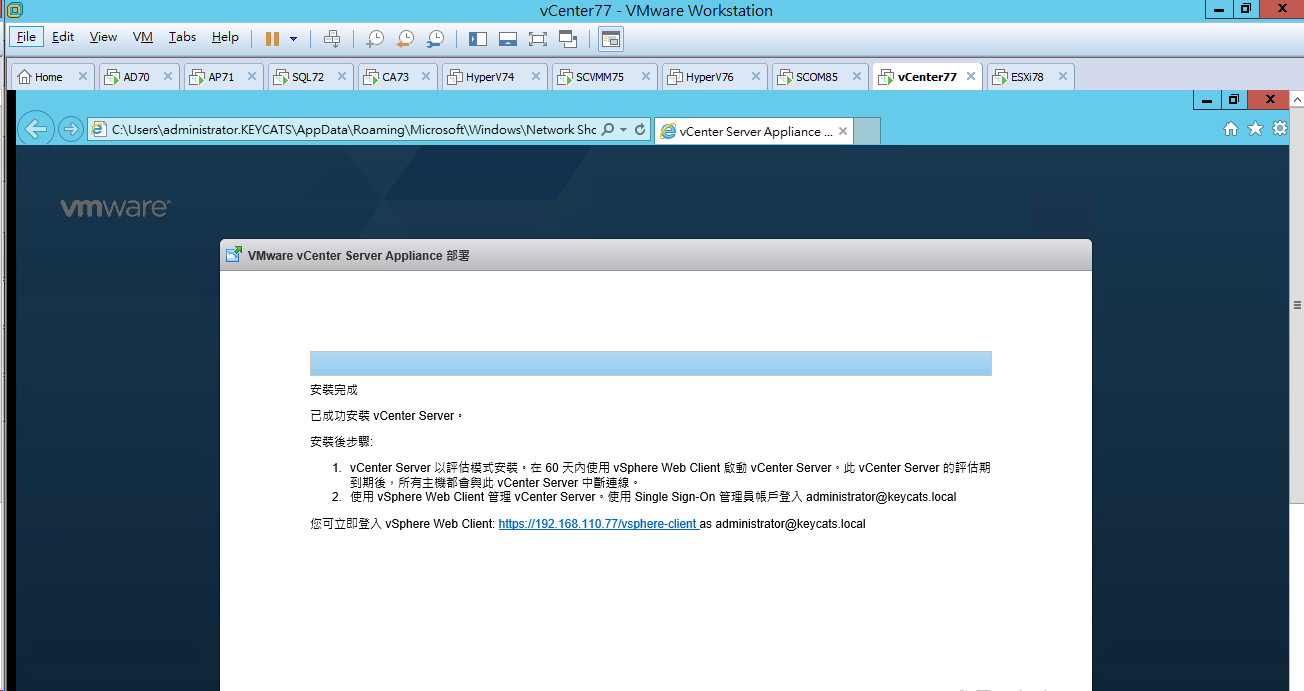Click the browser refresh icon
1304x691 pixels.
tap(640, 130)
